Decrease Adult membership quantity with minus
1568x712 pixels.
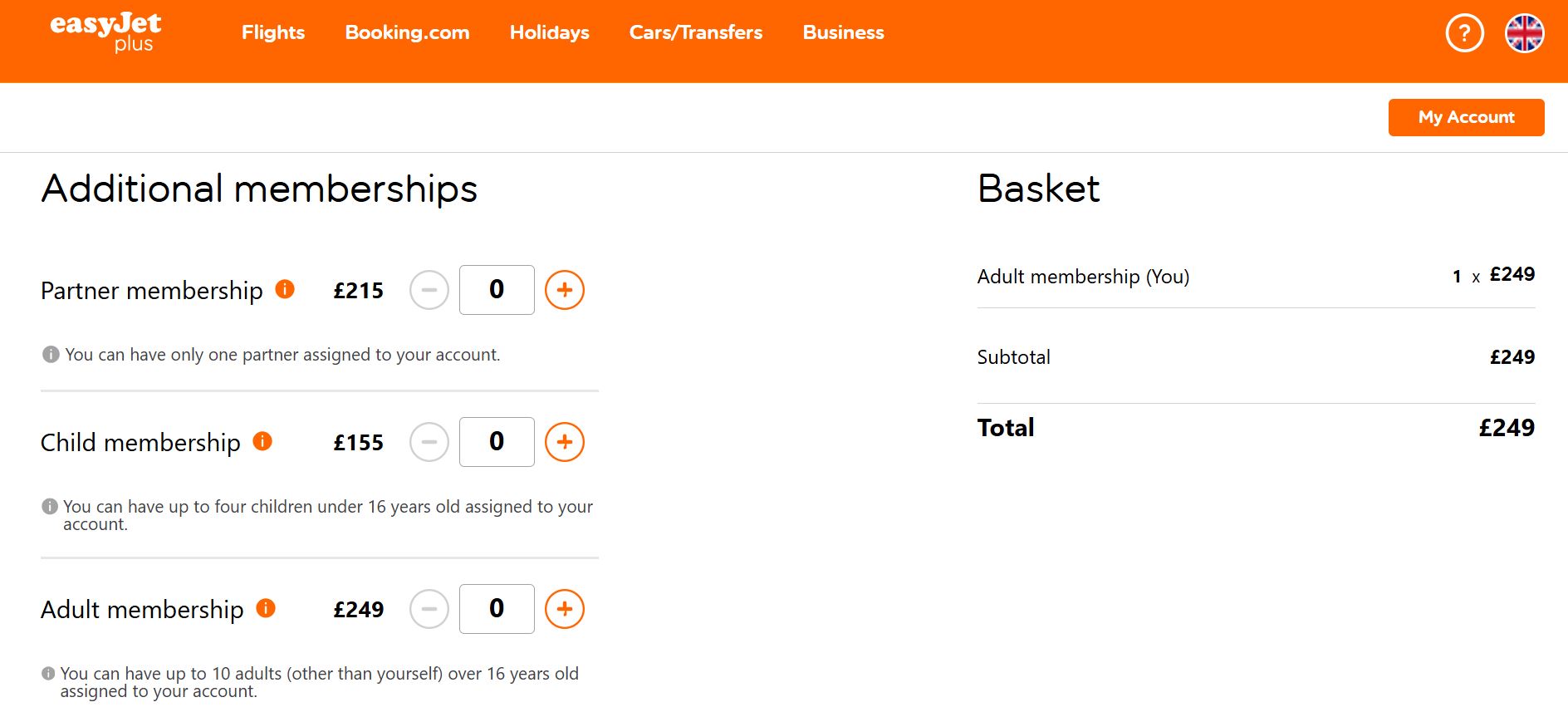(x=429, y=609)
